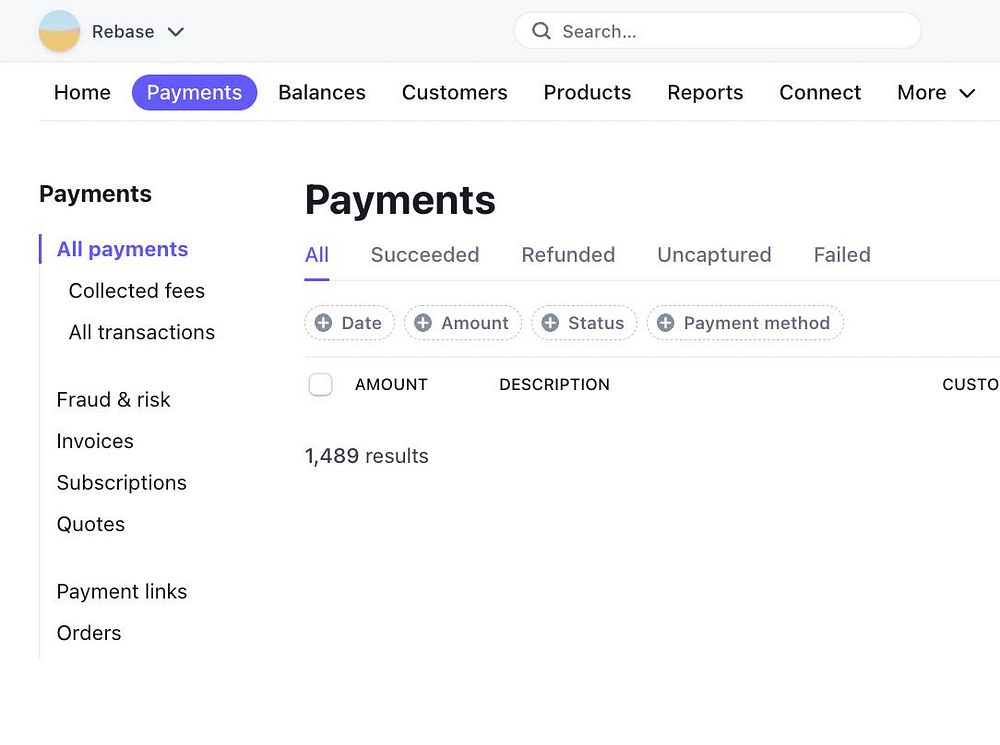Focus the Search input field
The height and width of the screenshot is (745, 1000).
point(730,31)
